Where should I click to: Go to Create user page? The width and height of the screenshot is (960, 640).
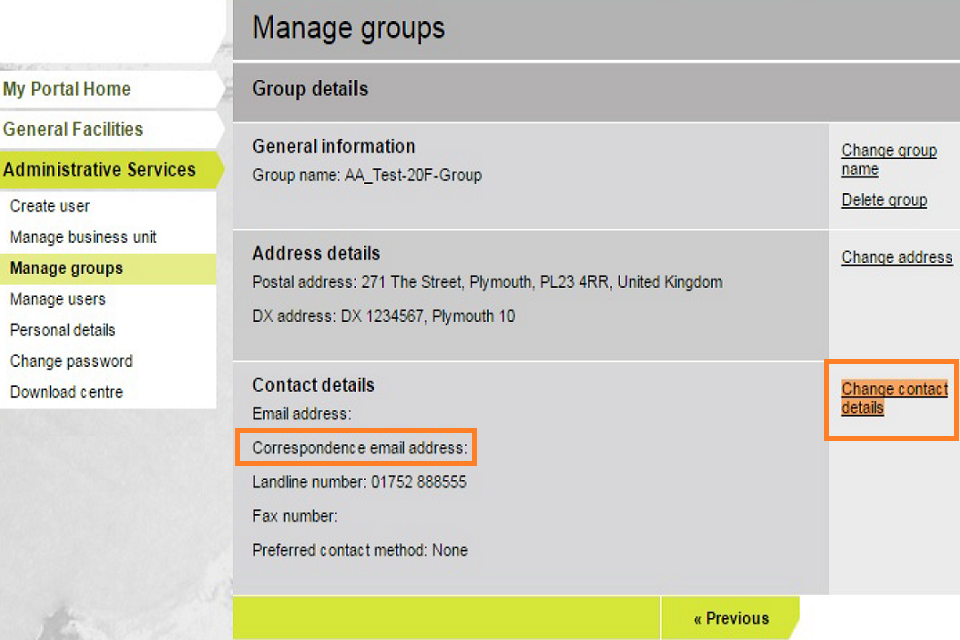50,206
